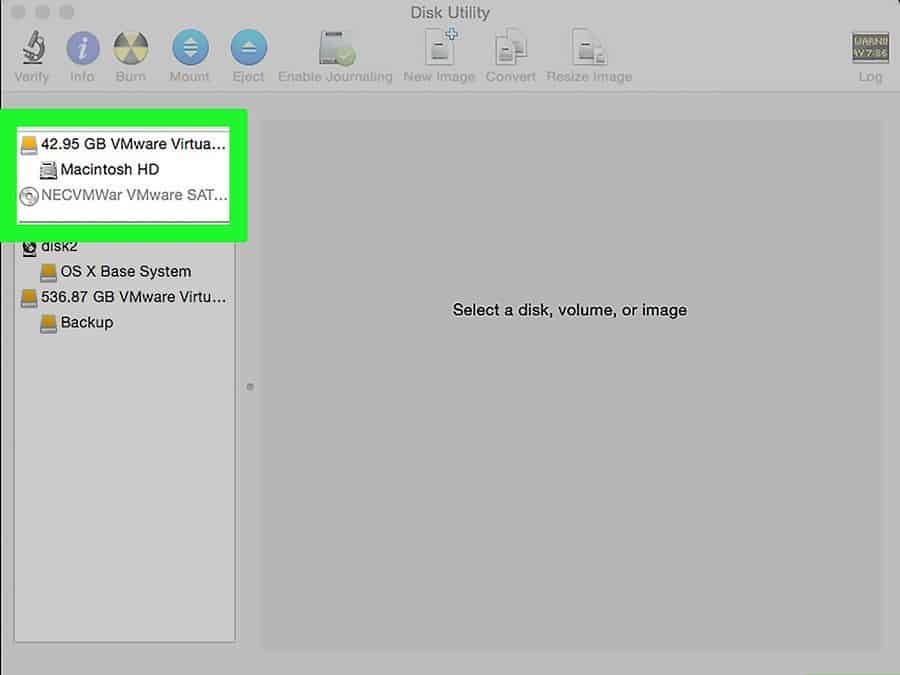The image size is (900, 675).
Task: Select the NECVMWar VMware SATA optical drive
Action: click(x=124, y=195)
